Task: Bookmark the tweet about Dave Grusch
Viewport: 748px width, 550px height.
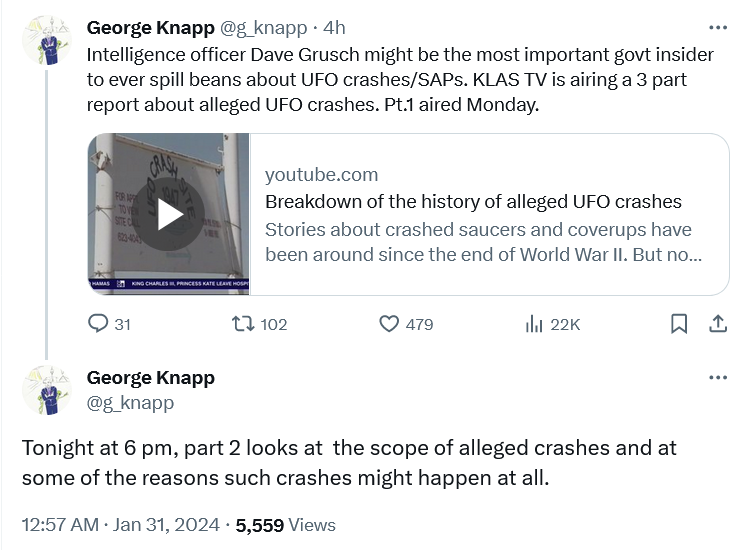Action: point(678,324)
